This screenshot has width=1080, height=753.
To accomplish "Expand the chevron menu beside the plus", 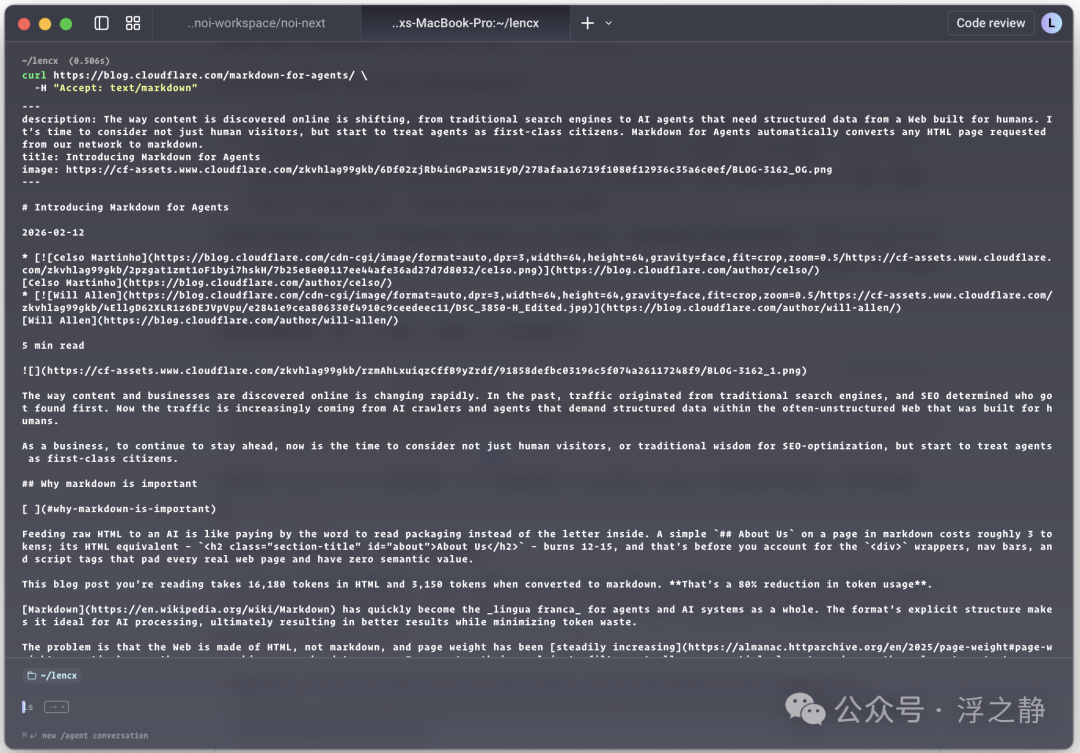I will pos(609,23).
